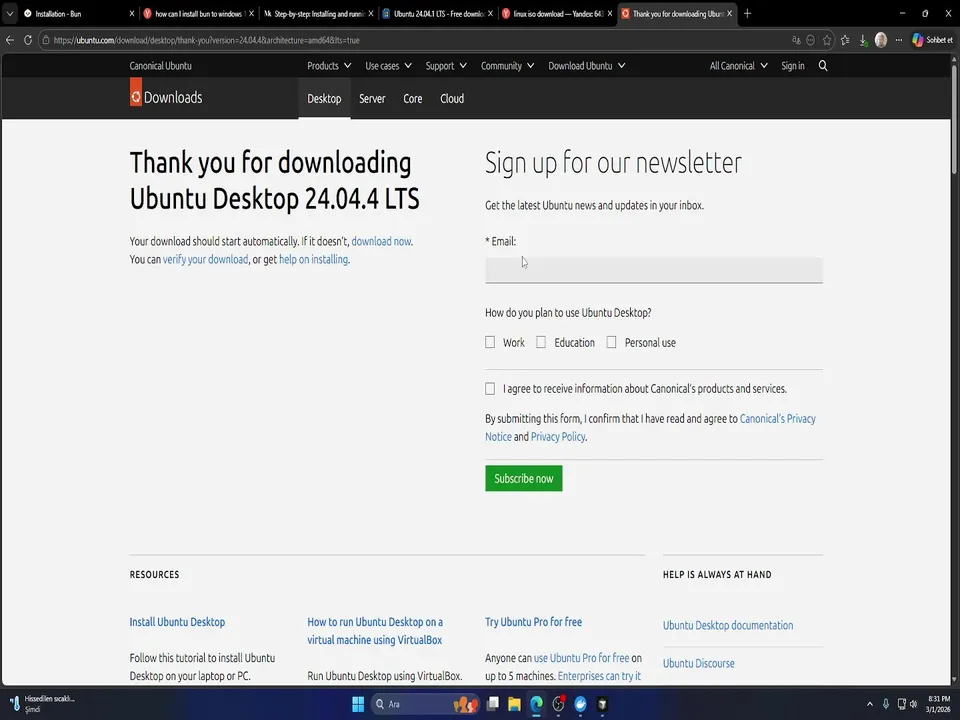Click the favorites list icon in toolbar
960x720 pixels.
click(845, 40)
